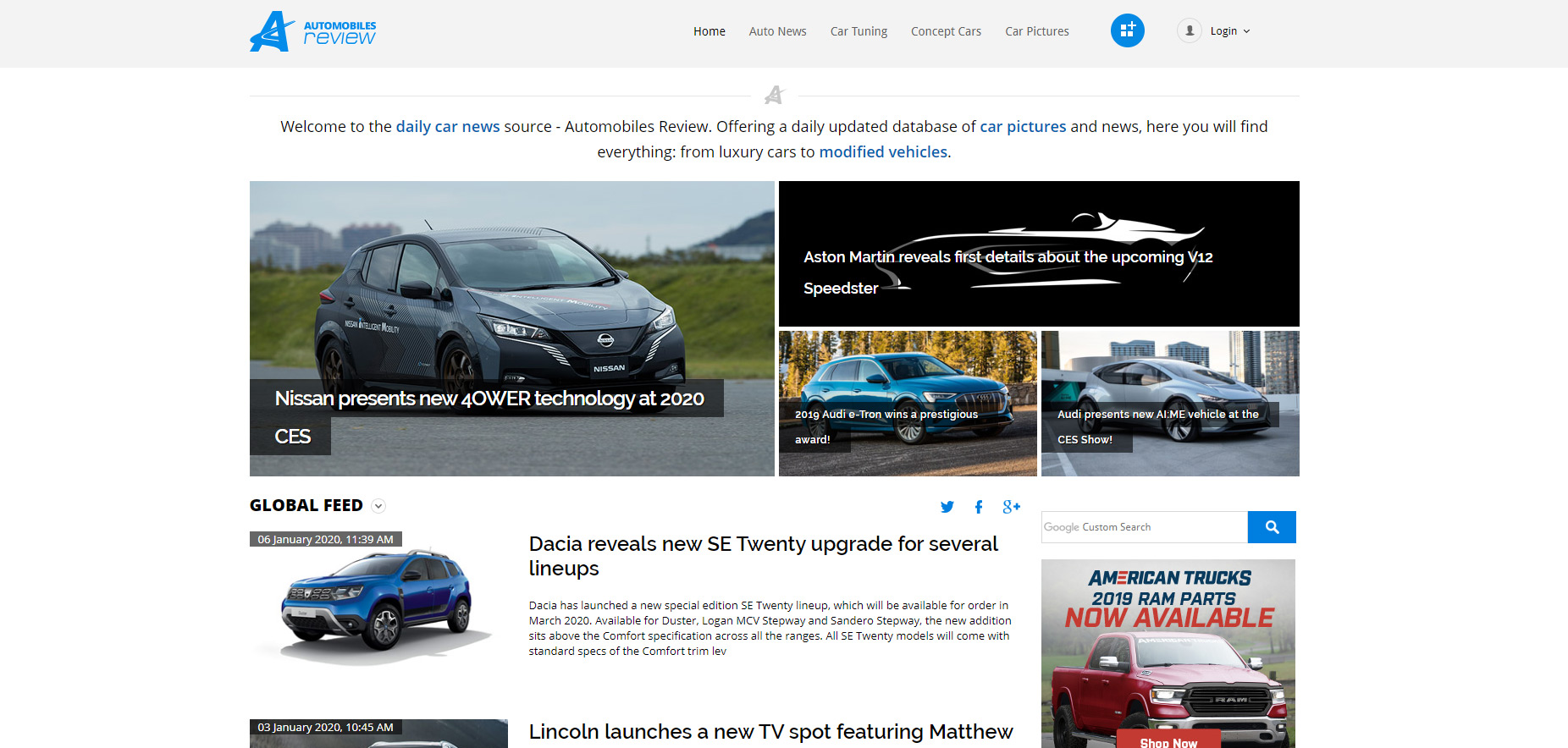Image resolution: width=1568 pixels, height=748 pixels.
Task: Follow the 'daily car news' link
Action: 448,127
